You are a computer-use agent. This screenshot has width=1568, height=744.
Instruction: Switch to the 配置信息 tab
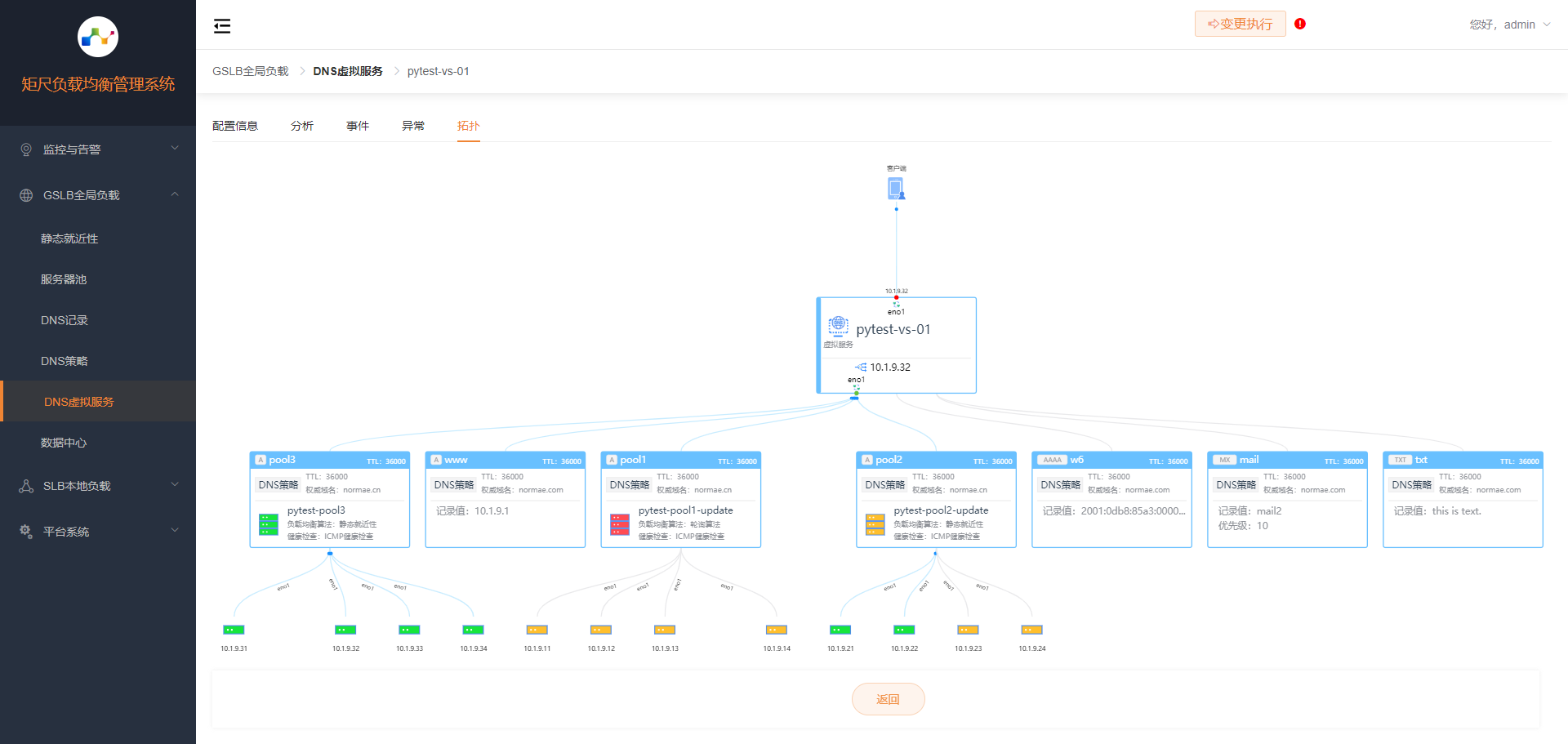tap(235, 126)
